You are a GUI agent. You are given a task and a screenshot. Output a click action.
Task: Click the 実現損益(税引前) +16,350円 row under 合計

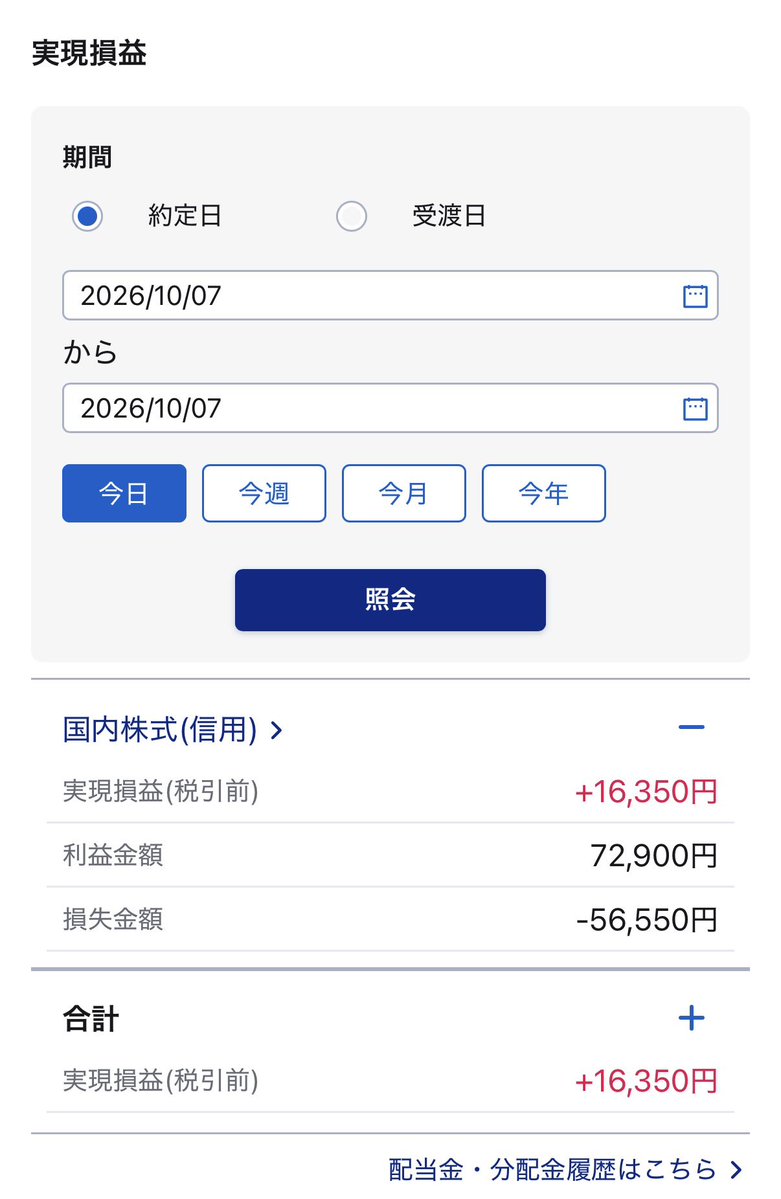point(390,1081)
